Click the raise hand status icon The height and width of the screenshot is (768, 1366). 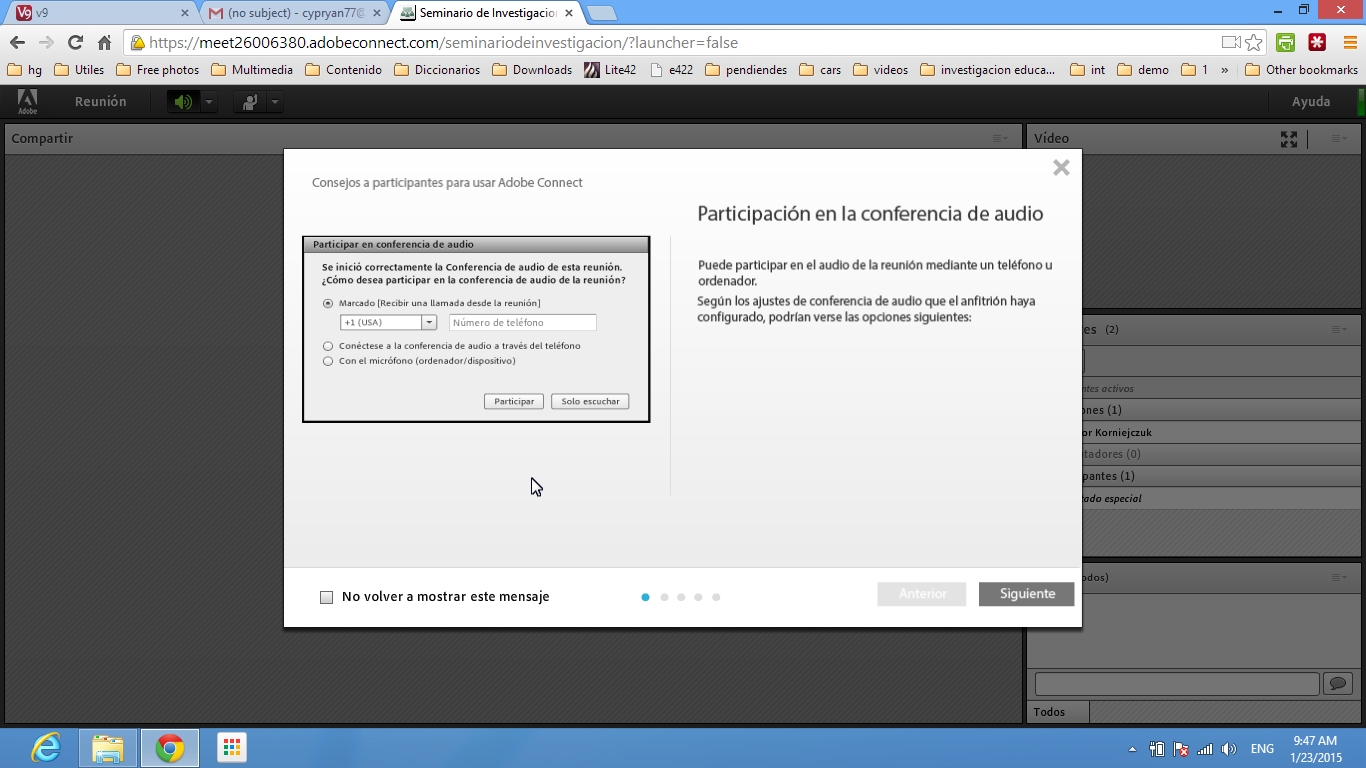coord(249,102)
